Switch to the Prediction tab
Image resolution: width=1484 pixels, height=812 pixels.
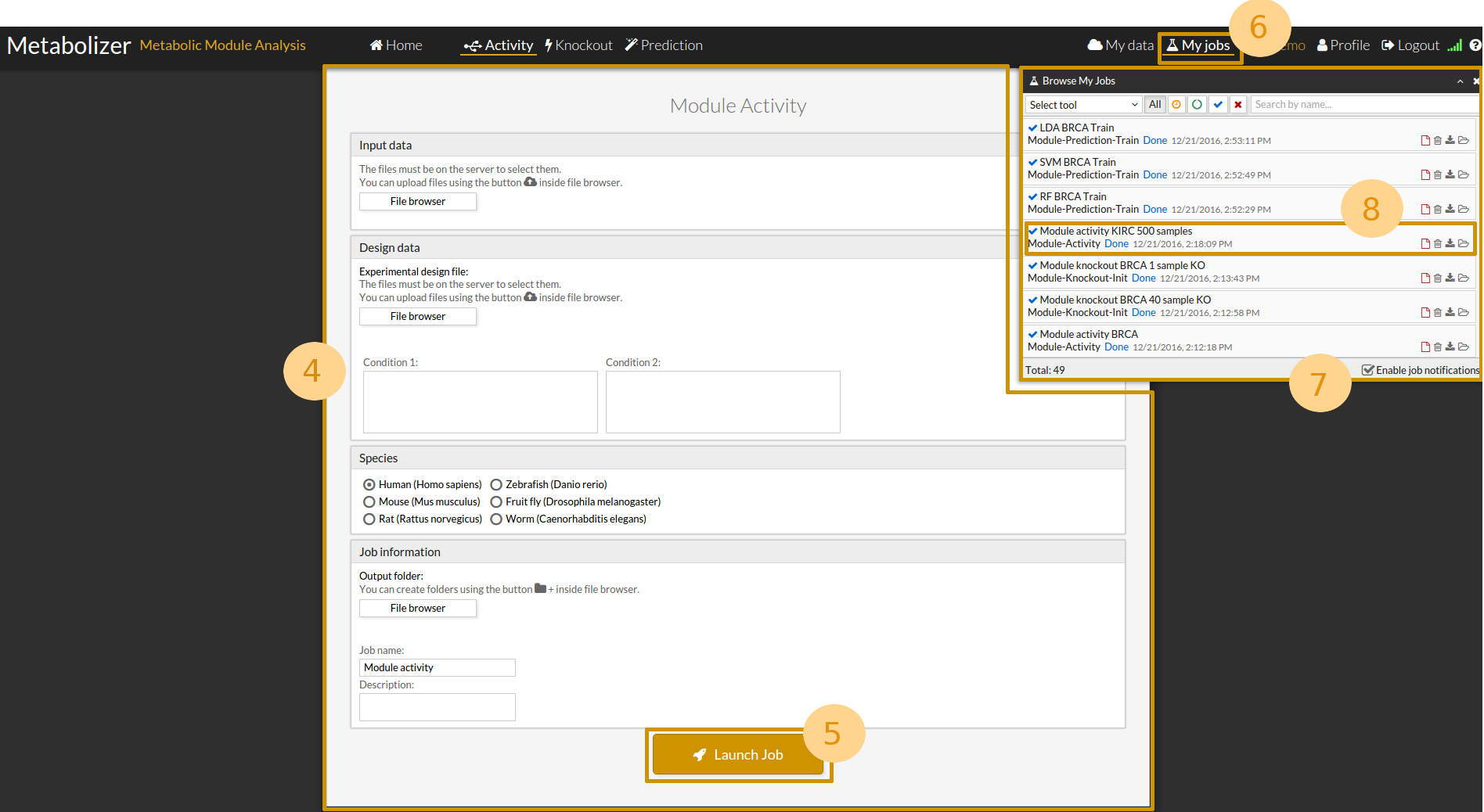coord(664,45)
